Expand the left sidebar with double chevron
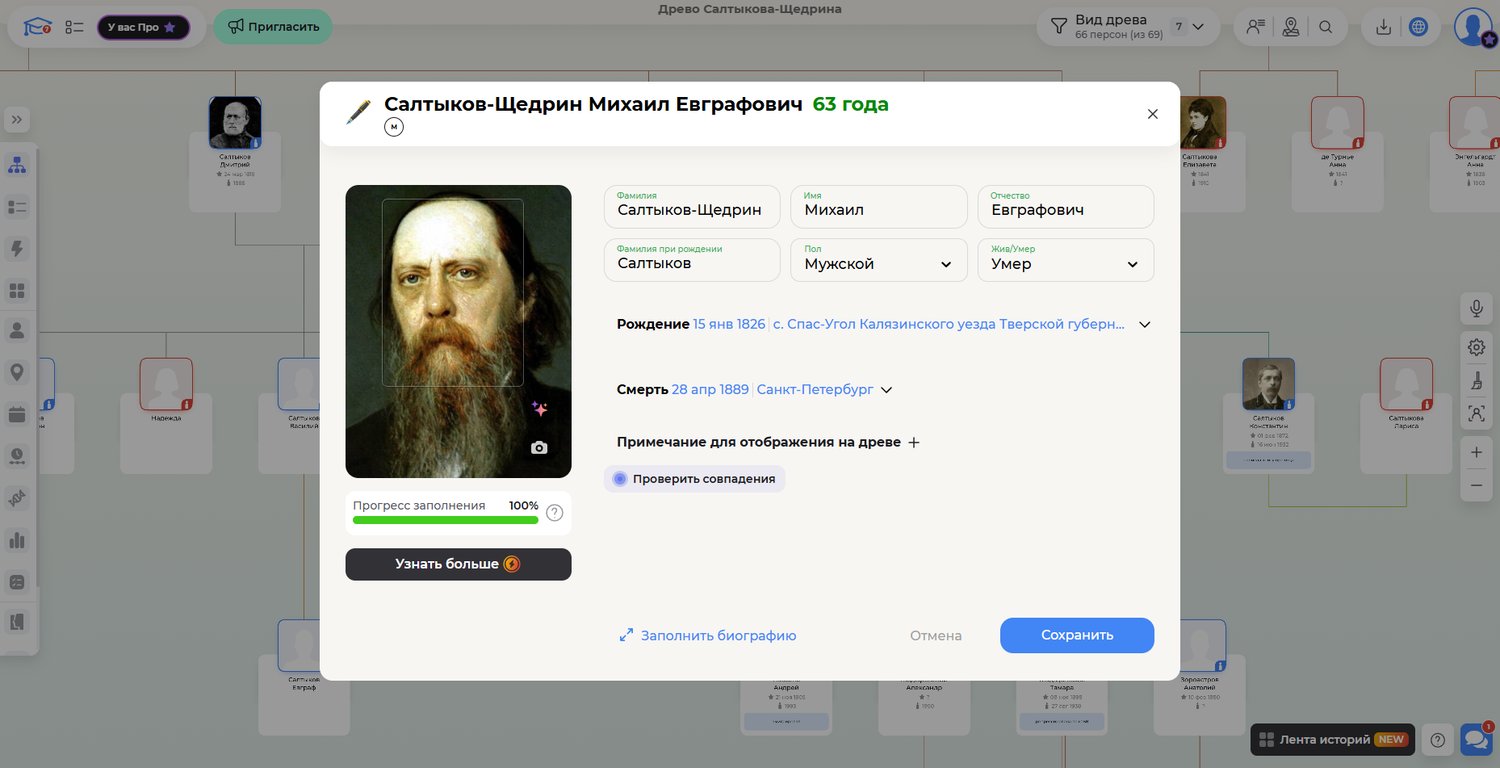This screenshot has width=1500, height=768. click(x=17, y=120)
